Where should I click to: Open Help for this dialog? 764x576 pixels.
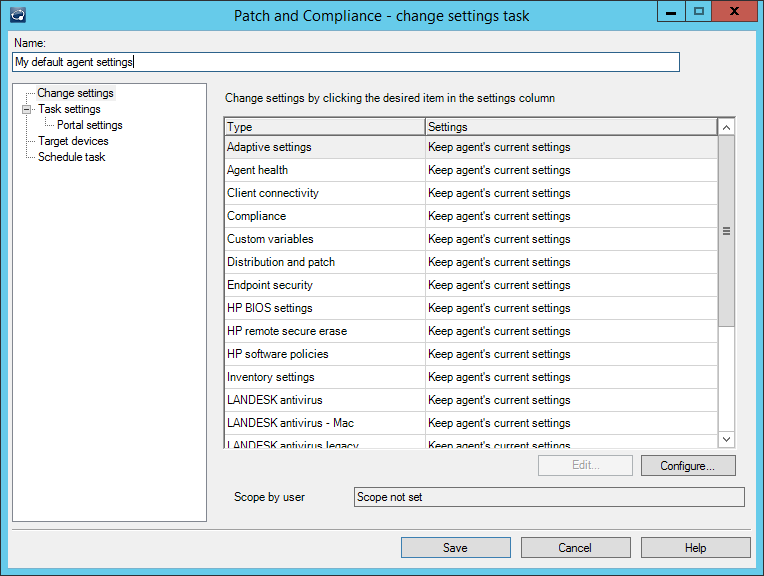(x=695, y=548)
